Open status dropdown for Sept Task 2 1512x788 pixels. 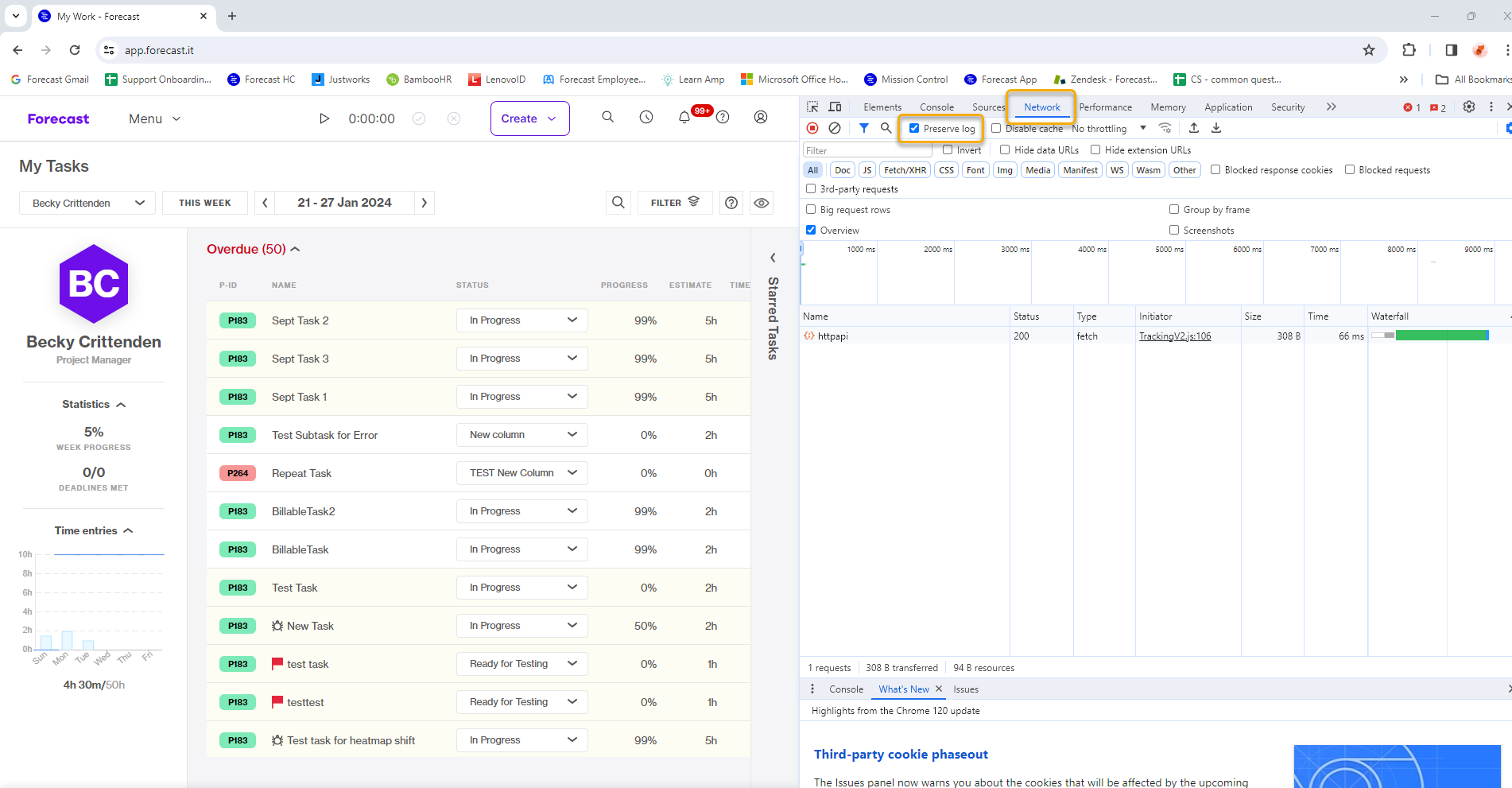(x=522, y=320)
